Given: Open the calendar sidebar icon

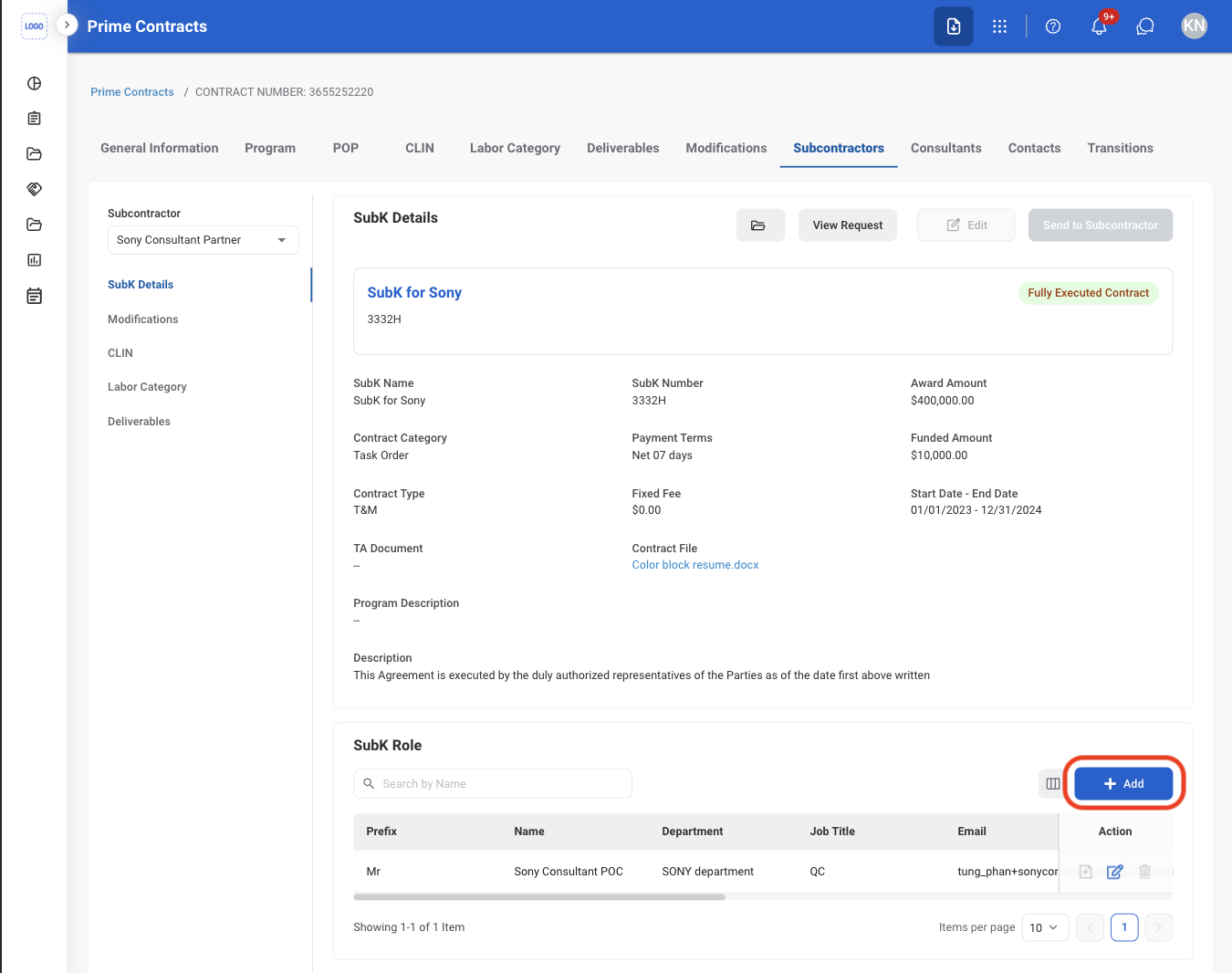Looking at the screenshot, I should (x=34, y=296).
